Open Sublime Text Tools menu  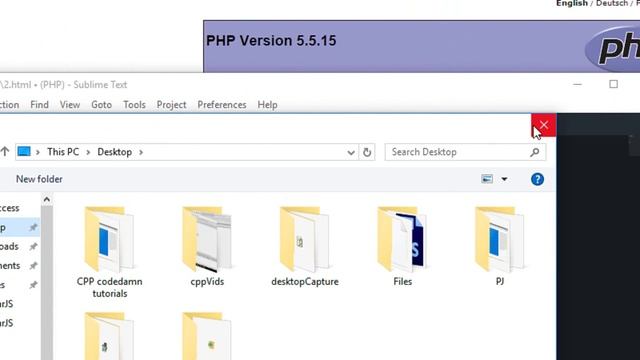click(134, 105)
